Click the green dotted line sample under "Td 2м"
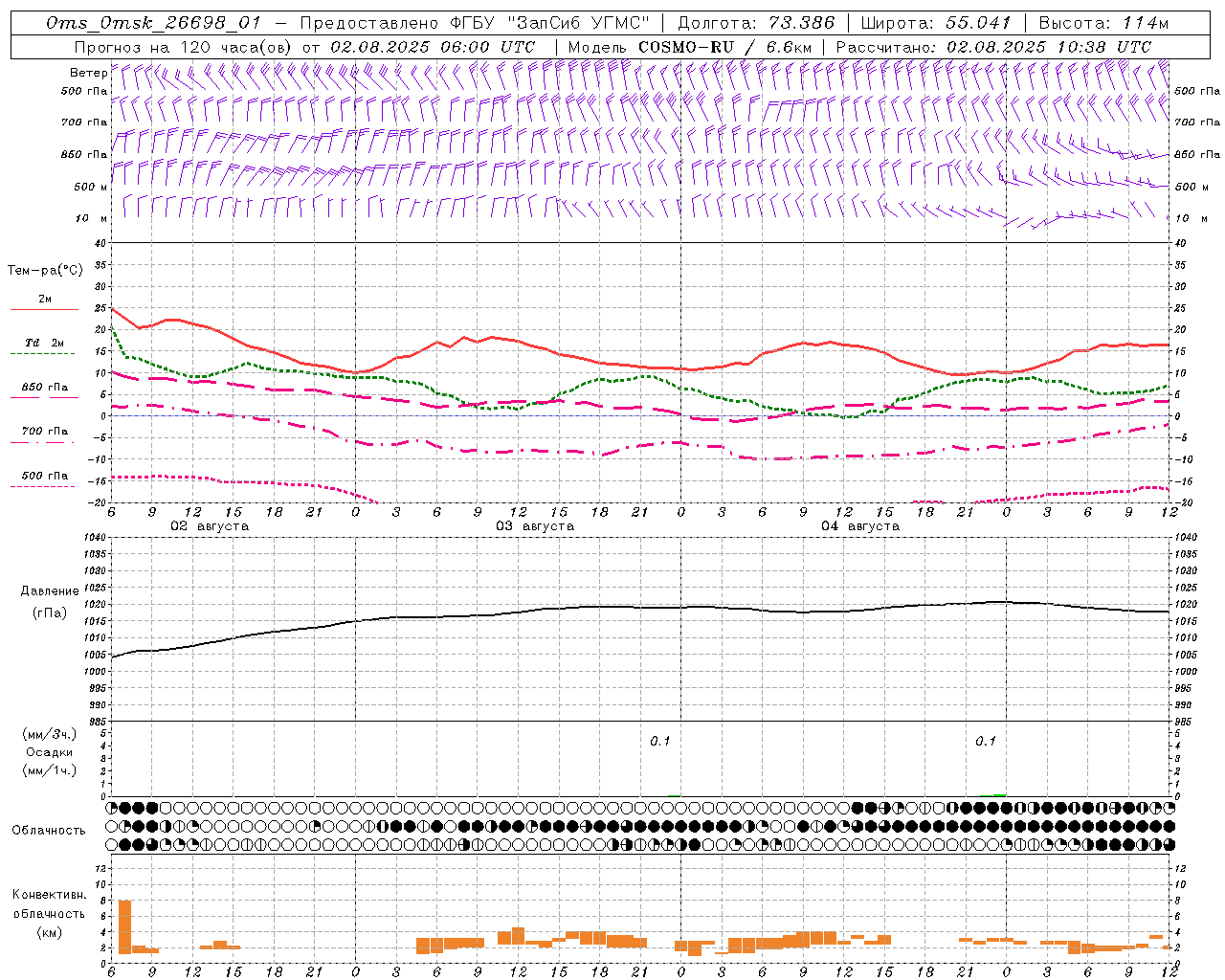 click(42, 354)
